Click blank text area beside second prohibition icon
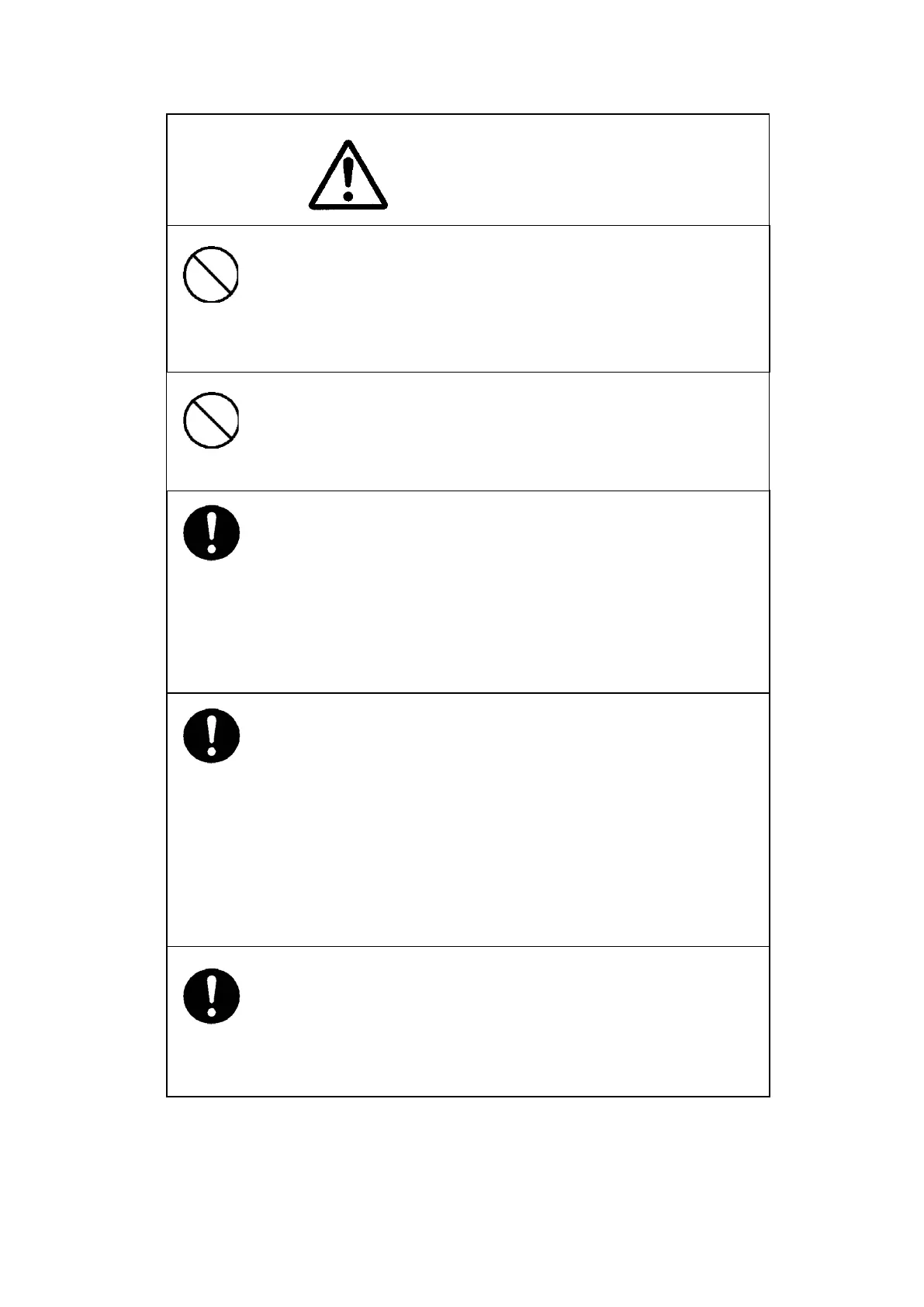 click(504, 432)
